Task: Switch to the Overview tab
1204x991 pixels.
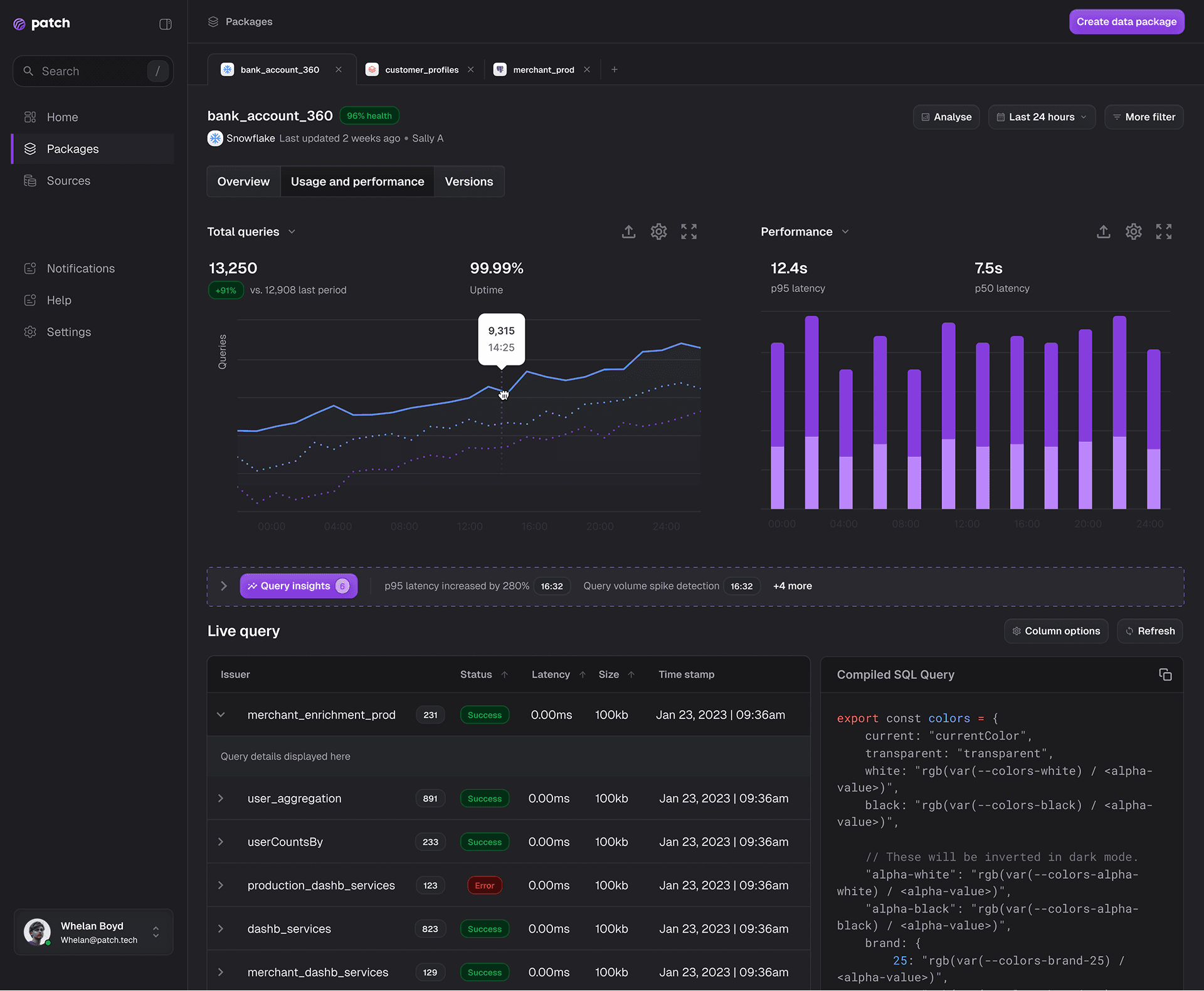Action: pos(243,182)
